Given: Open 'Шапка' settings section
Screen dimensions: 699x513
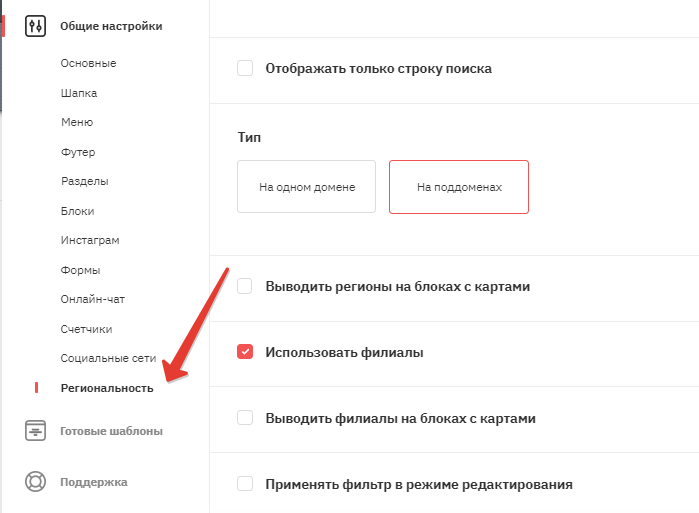Looking at the screenshot, I should [x=79, y=93].
